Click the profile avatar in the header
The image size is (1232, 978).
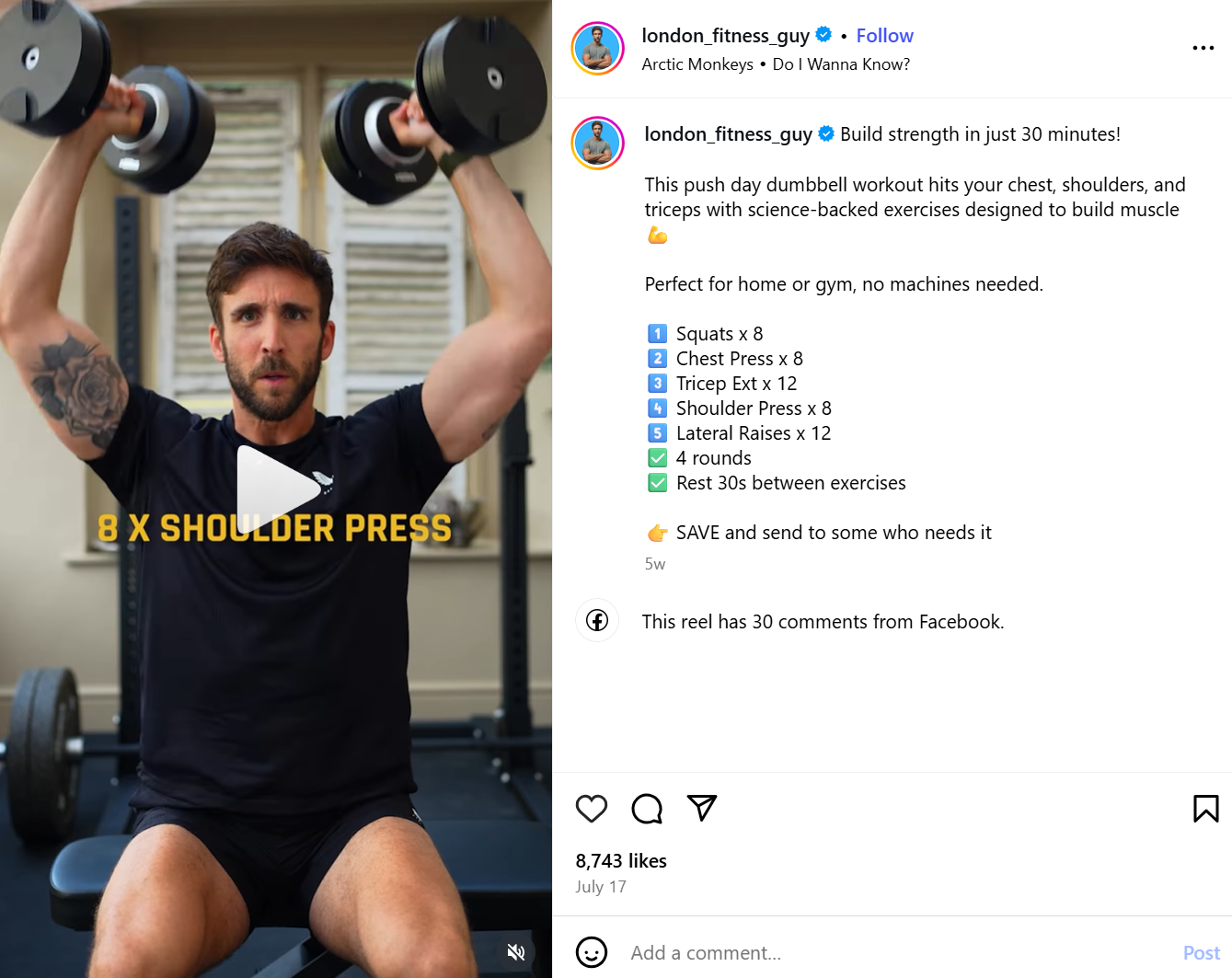(x=598, y=48)
